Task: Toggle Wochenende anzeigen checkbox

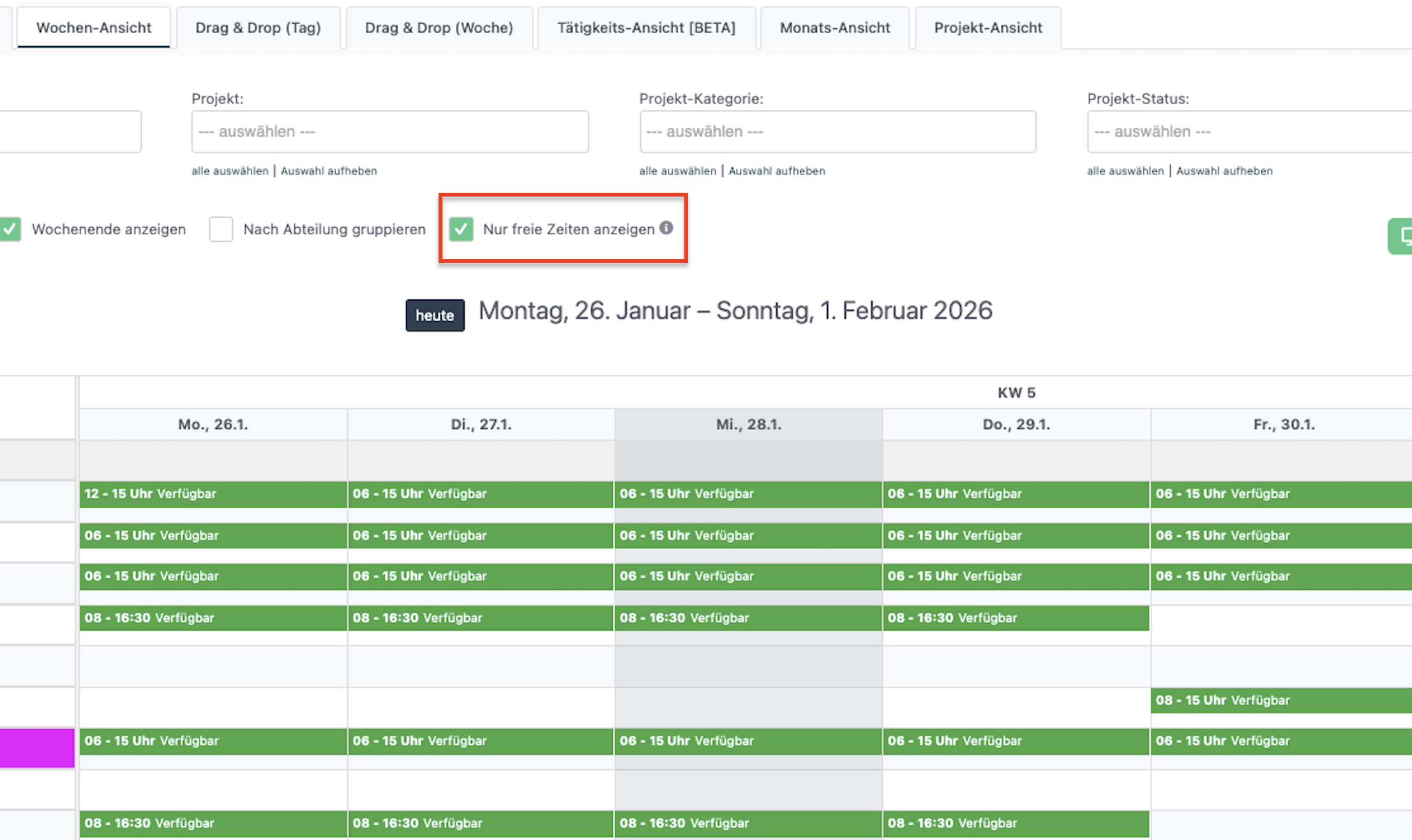Action: (x=10, y=229)
